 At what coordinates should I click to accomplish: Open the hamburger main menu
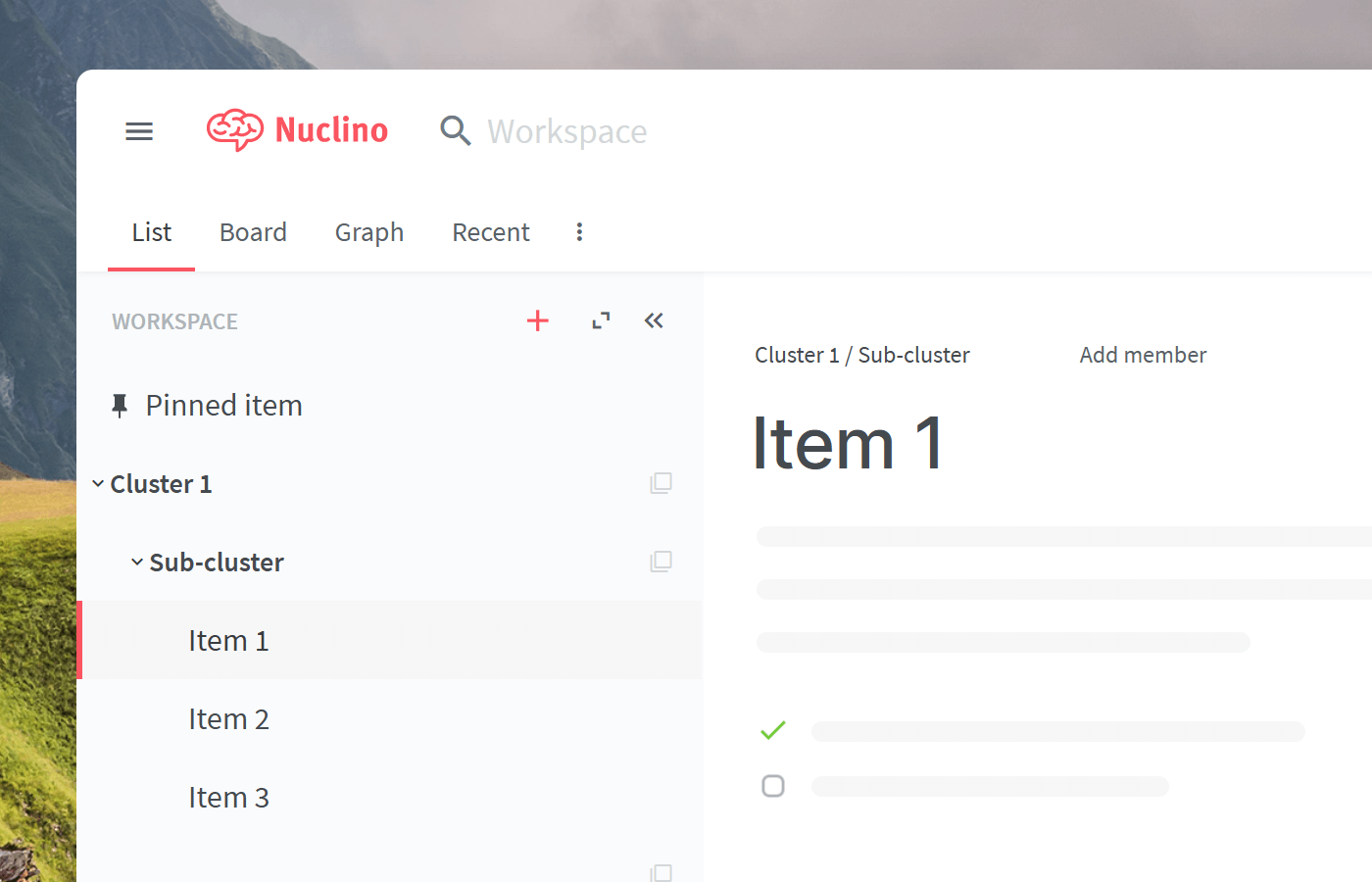click(x=139, y=131)
